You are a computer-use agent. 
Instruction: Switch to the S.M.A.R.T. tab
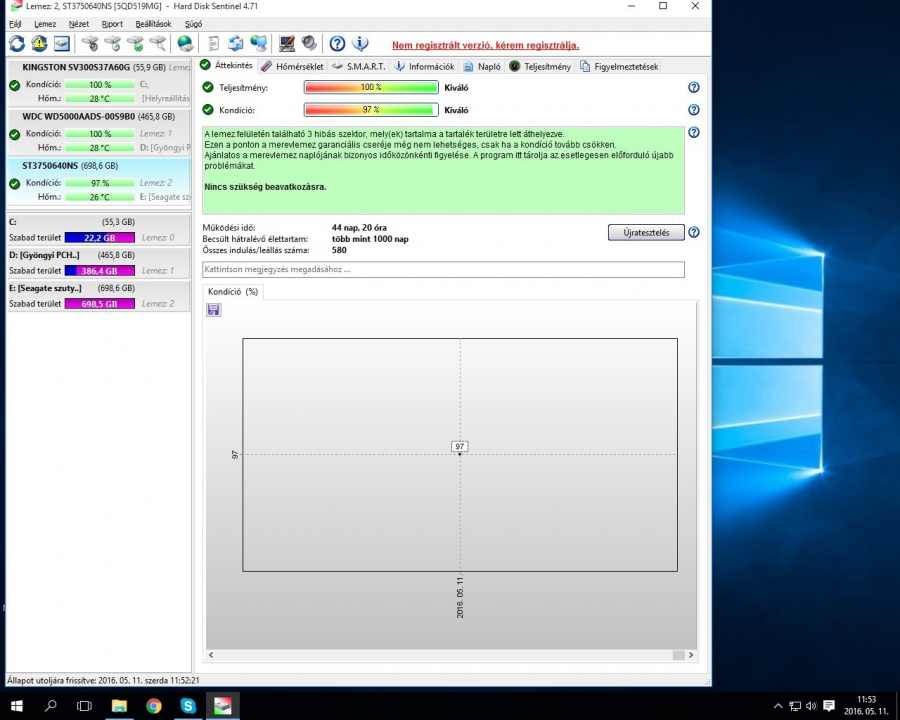(359, 67)
